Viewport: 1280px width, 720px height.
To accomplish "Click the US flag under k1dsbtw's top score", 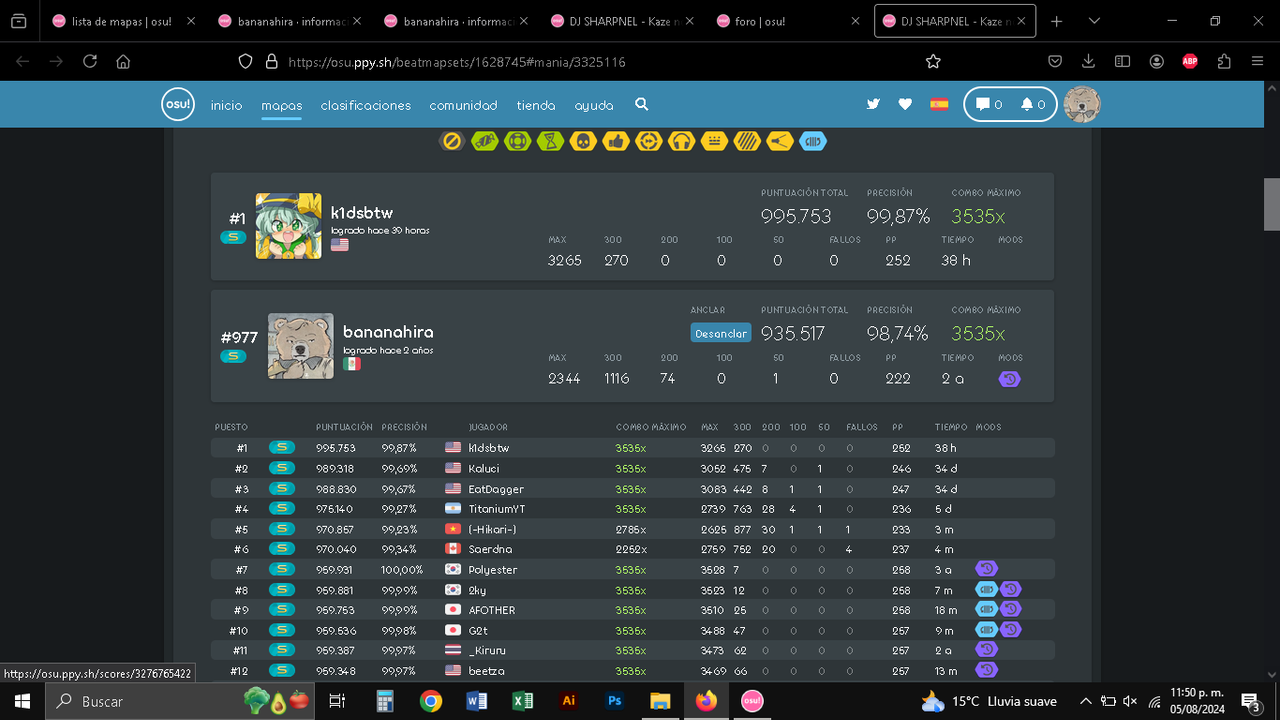I will [340, 244].
